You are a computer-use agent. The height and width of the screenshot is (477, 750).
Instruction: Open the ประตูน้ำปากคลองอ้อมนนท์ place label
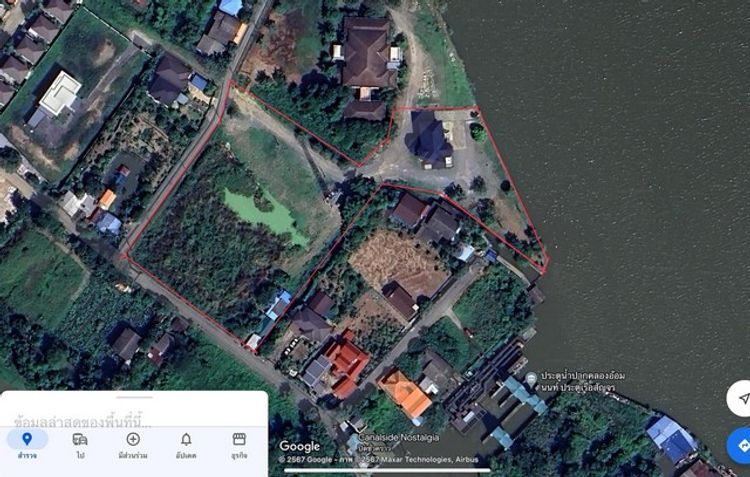[x=583, y=381]
